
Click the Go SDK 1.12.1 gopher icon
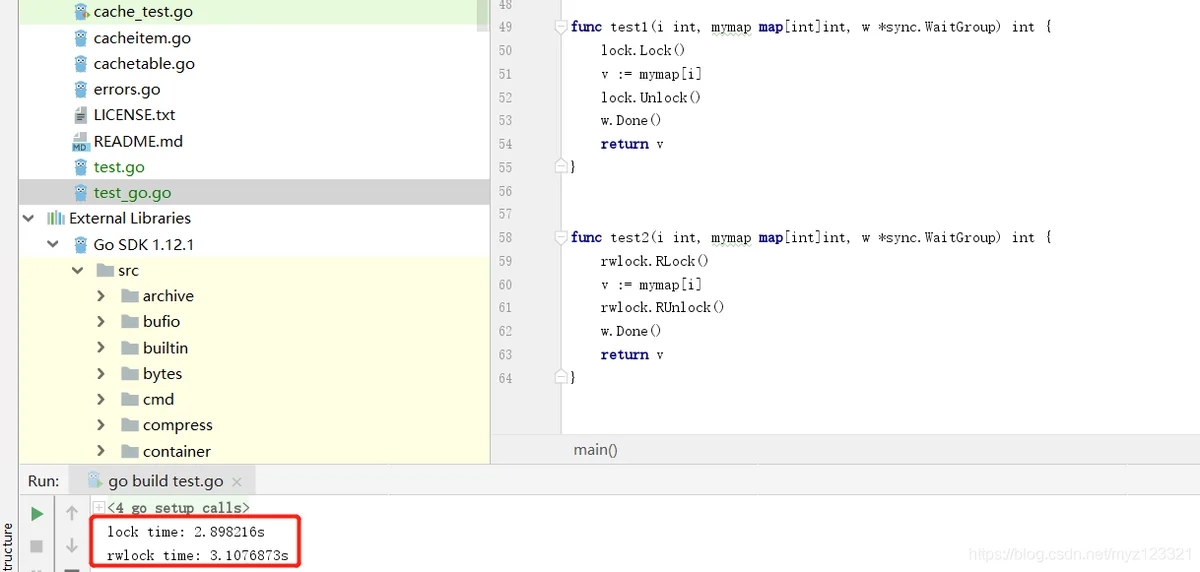(81, 244)
